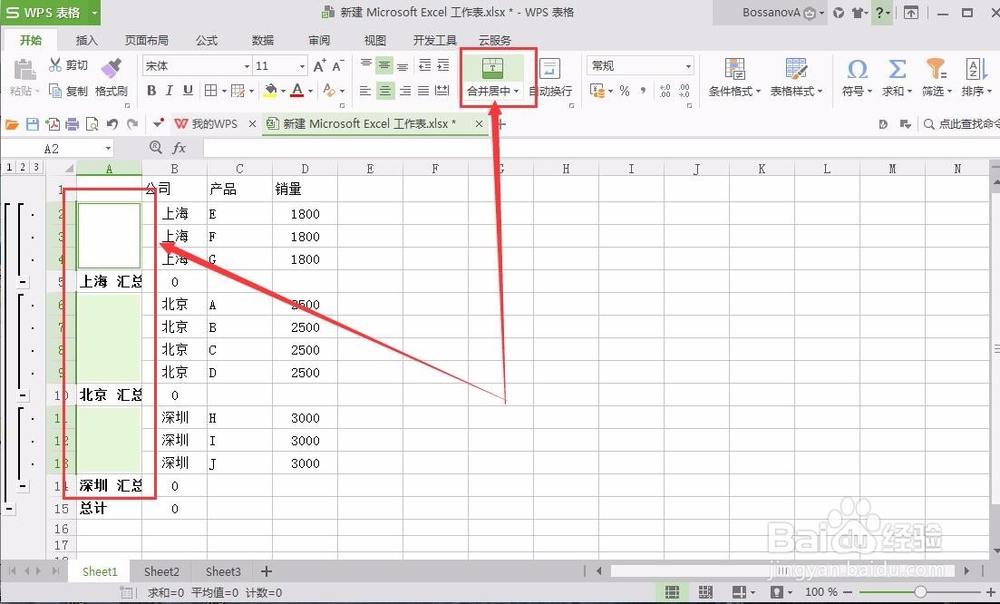Open the 插入 ribbon tab
Image resolution: width=1000 pixels, height=604 pixels.
tap(87, 40)
